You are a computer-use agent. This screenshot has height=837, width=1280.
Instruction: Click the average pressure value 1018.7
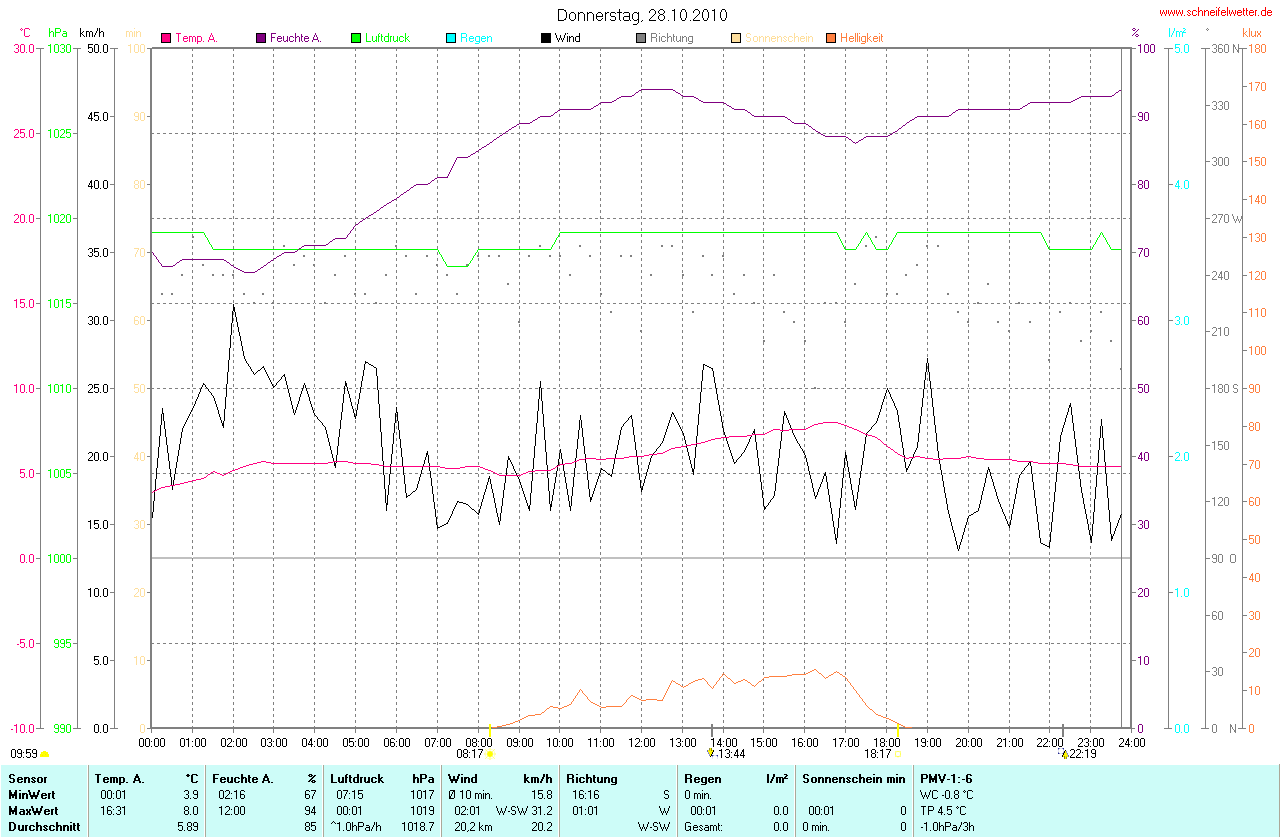click(418, 827)
